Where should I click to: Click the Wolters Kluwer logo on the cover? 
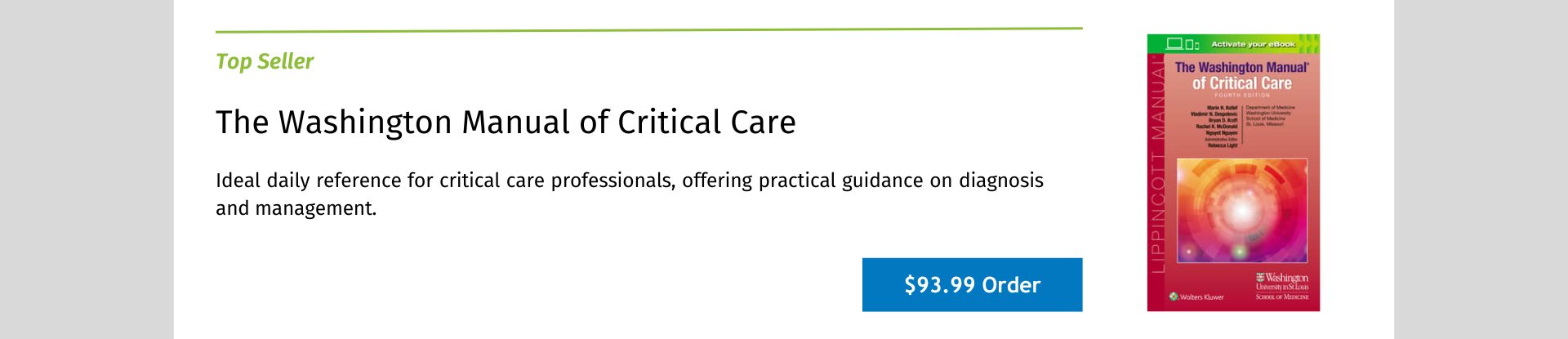(x=1197, y=297)
